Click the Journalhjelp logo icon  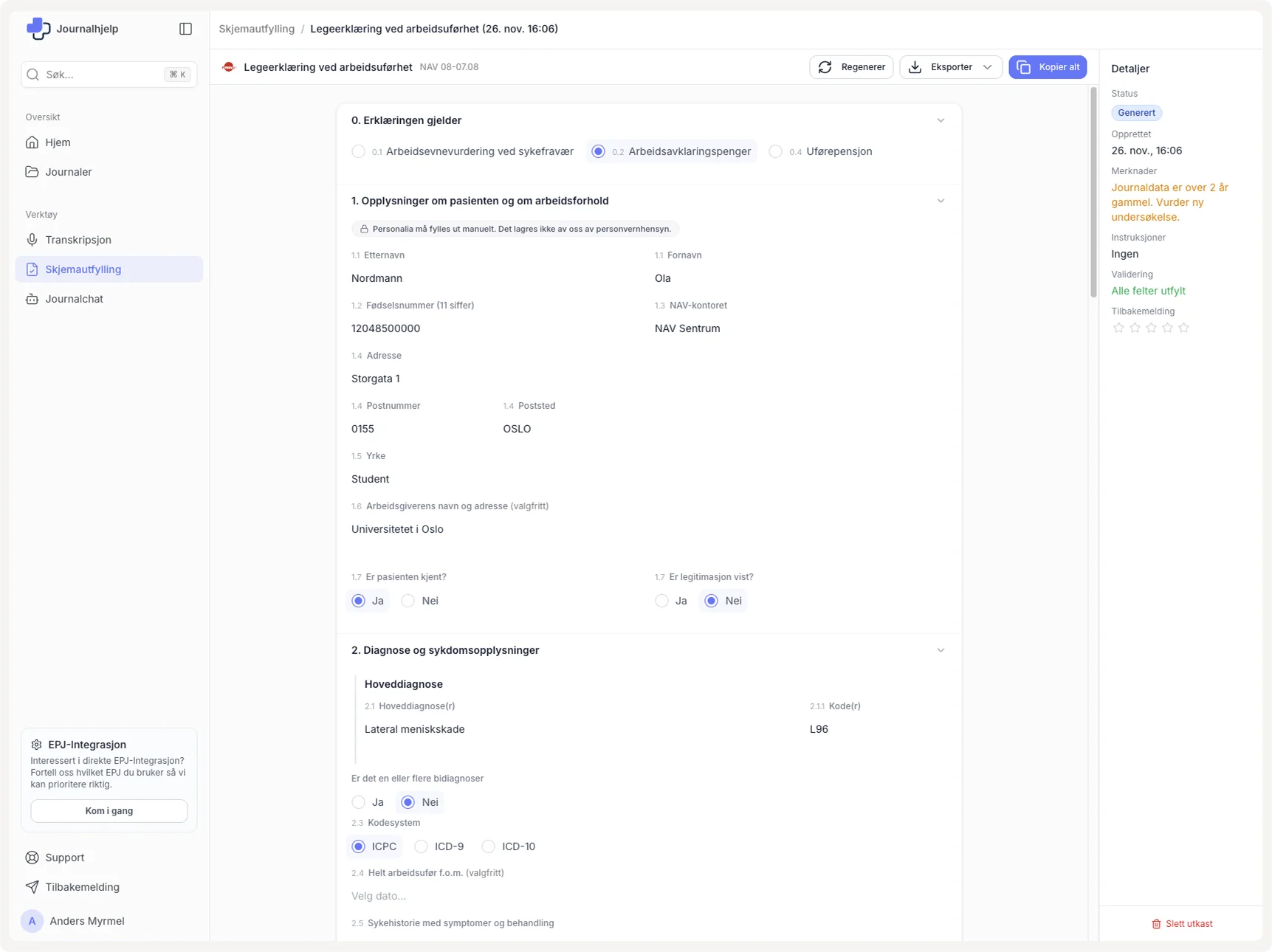pyautogui.click(x=38, y=29)
